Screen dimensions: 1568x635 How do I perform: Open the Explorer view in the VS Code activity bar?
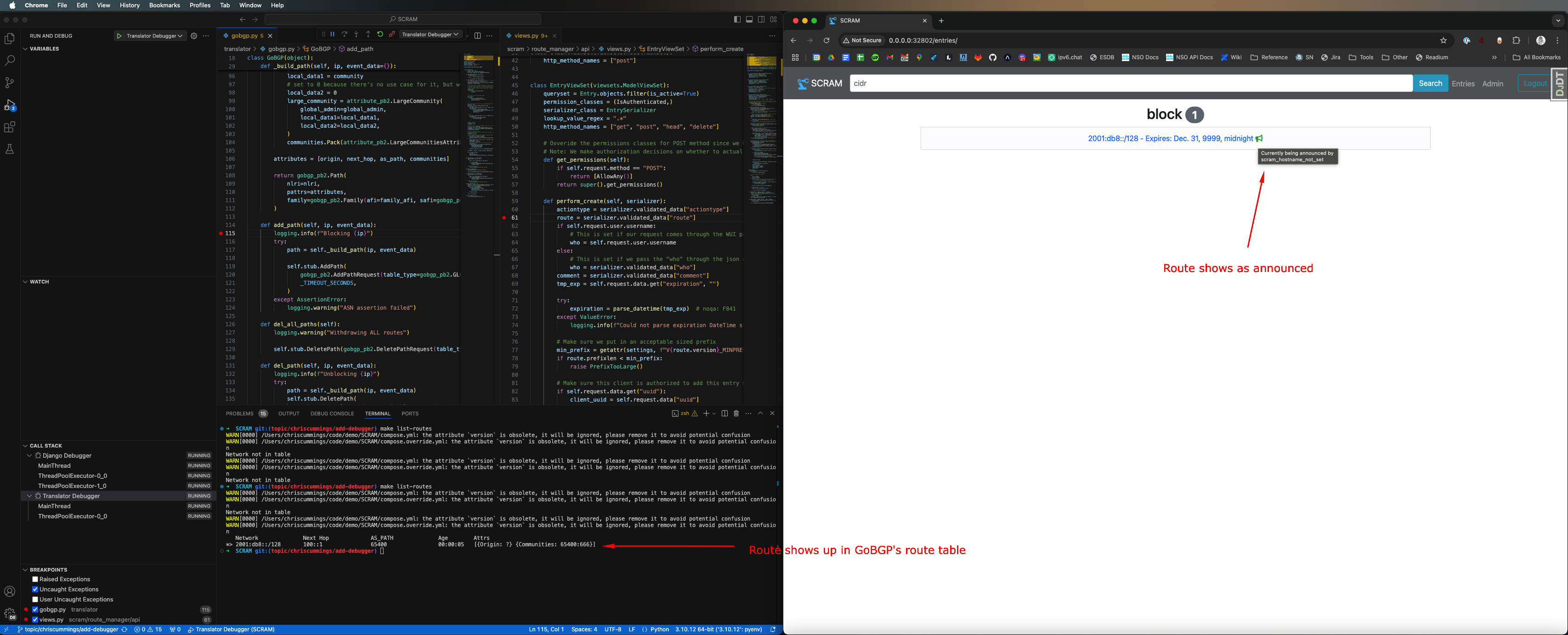[10, 38]
